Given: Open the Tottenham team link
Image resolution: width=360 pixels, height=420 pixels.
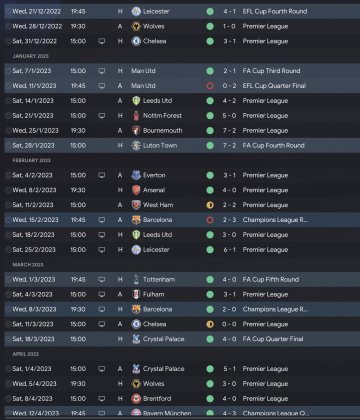Looking at the screenshot, I should (159, 280).
